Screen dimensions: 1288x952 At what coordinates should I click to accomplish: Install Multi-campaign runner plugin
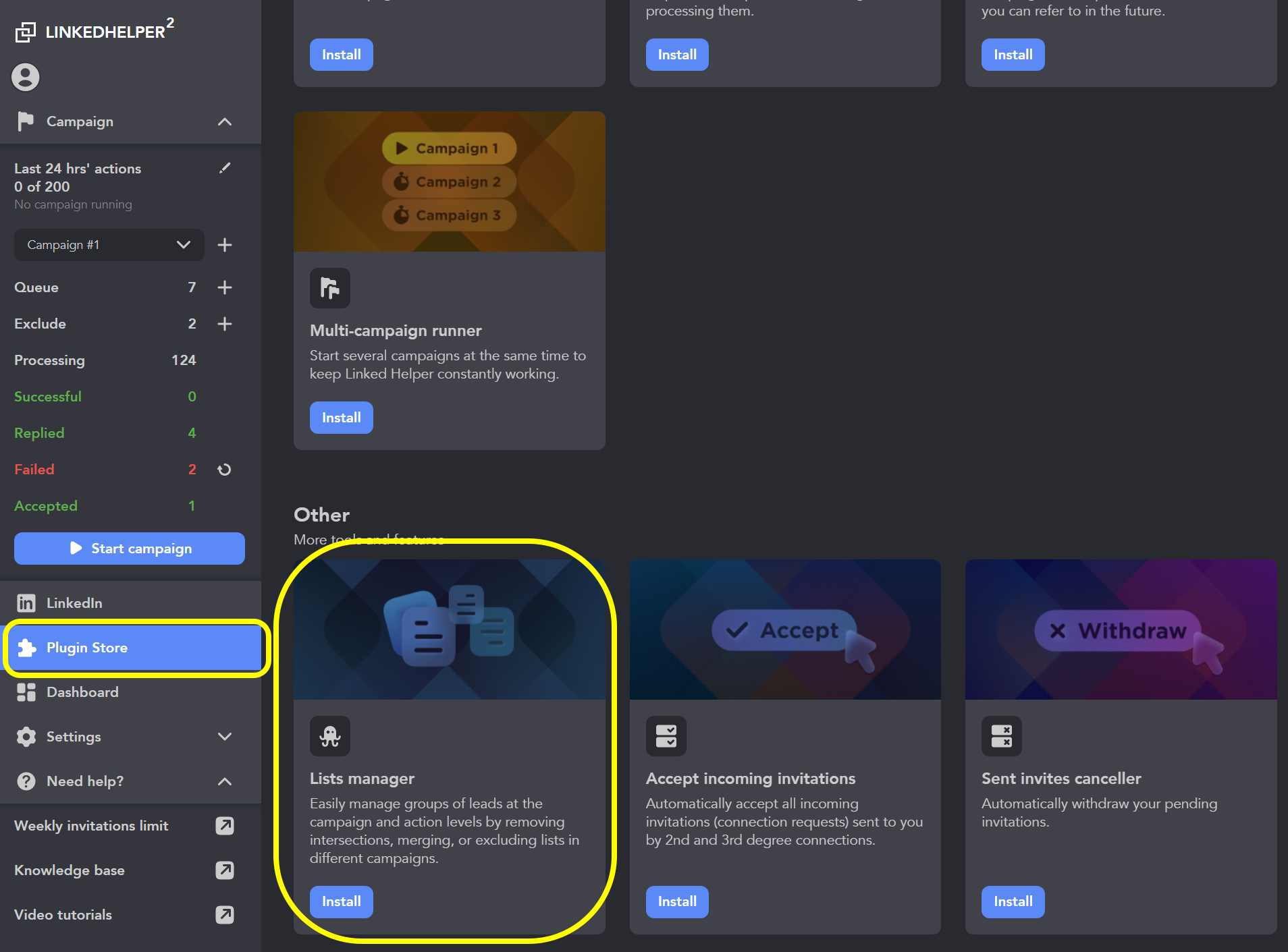tap(342, 418)
